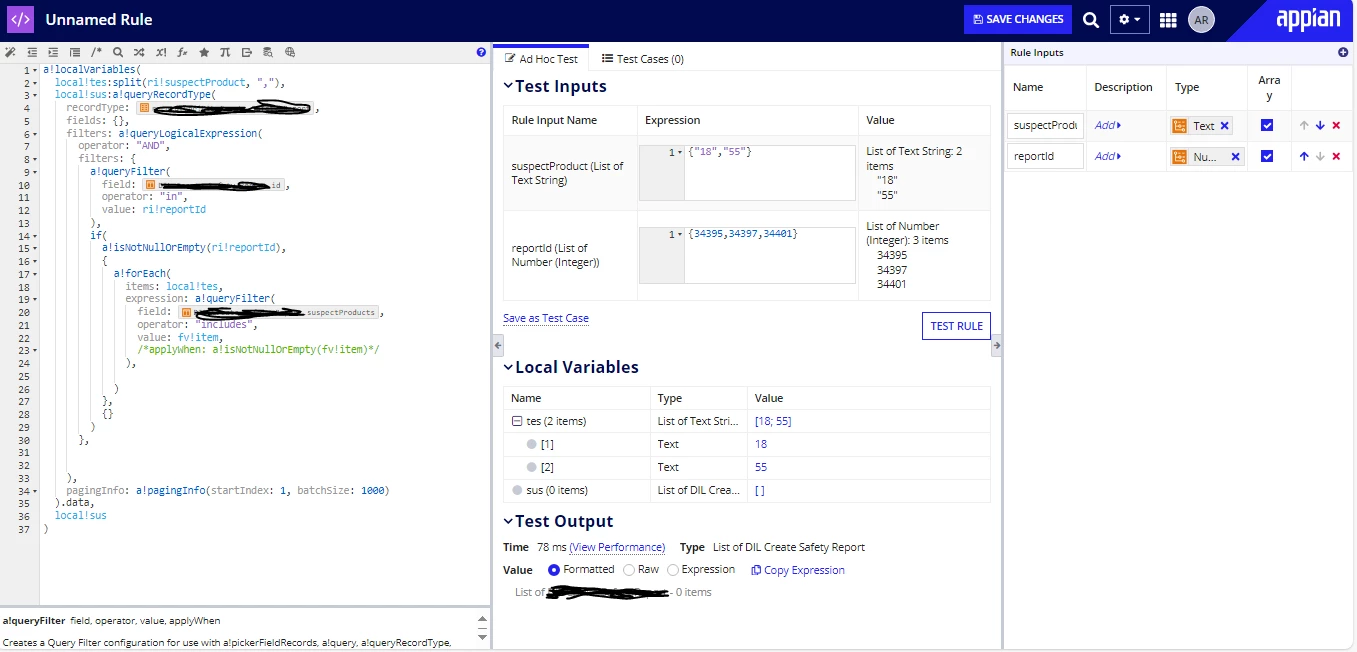
Task: Delete suspectProduct rule input red X
Action: coord(1336,126)
